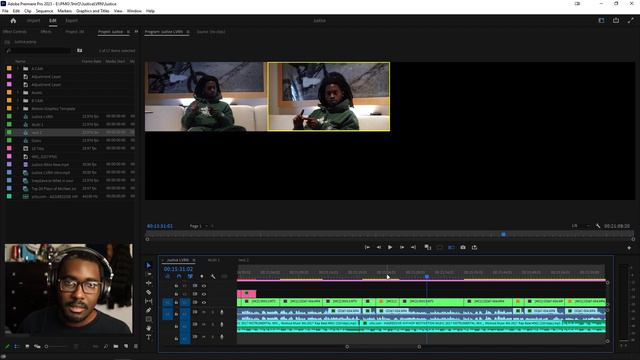Open Program monitor settings wrench
This screenshot has height=360, width=640.
[598, 226]
